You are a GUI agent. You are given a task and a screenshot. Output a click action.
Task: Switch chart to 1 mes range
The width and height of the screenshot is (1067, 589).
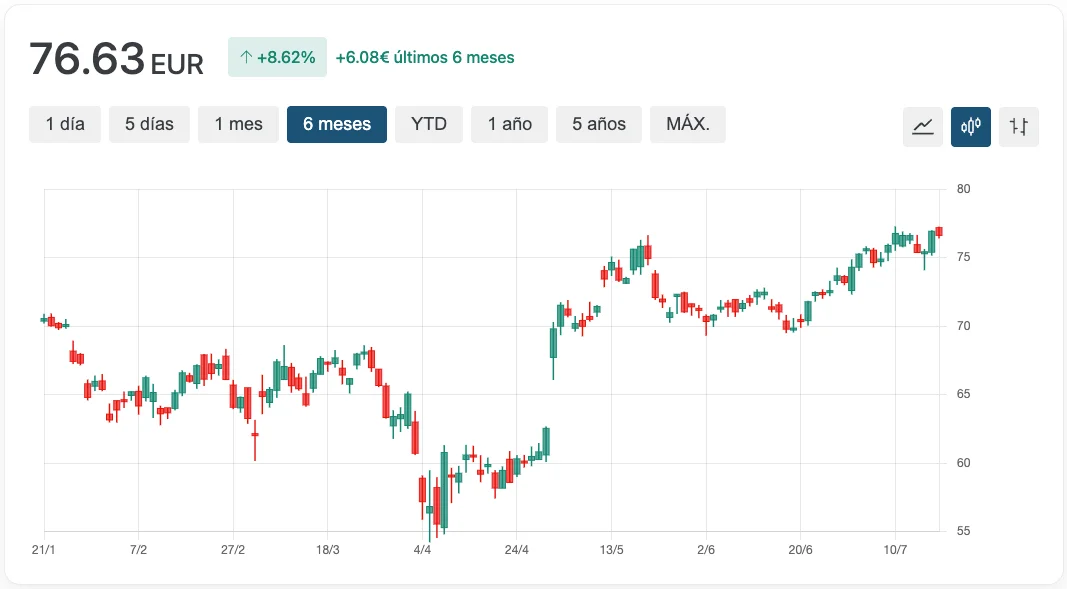pyautogui.click(x=238, y=125)
